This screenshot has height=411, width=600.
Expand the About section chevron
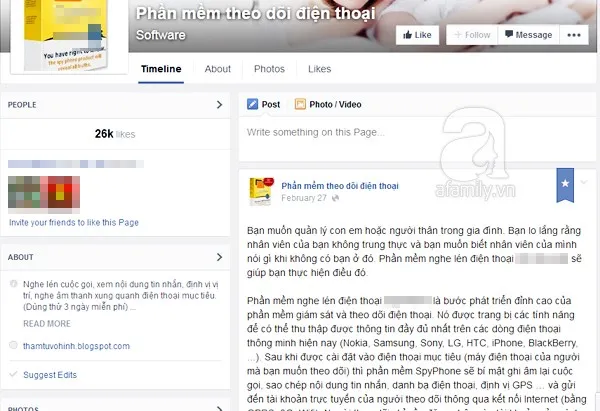tap(219, 257)
